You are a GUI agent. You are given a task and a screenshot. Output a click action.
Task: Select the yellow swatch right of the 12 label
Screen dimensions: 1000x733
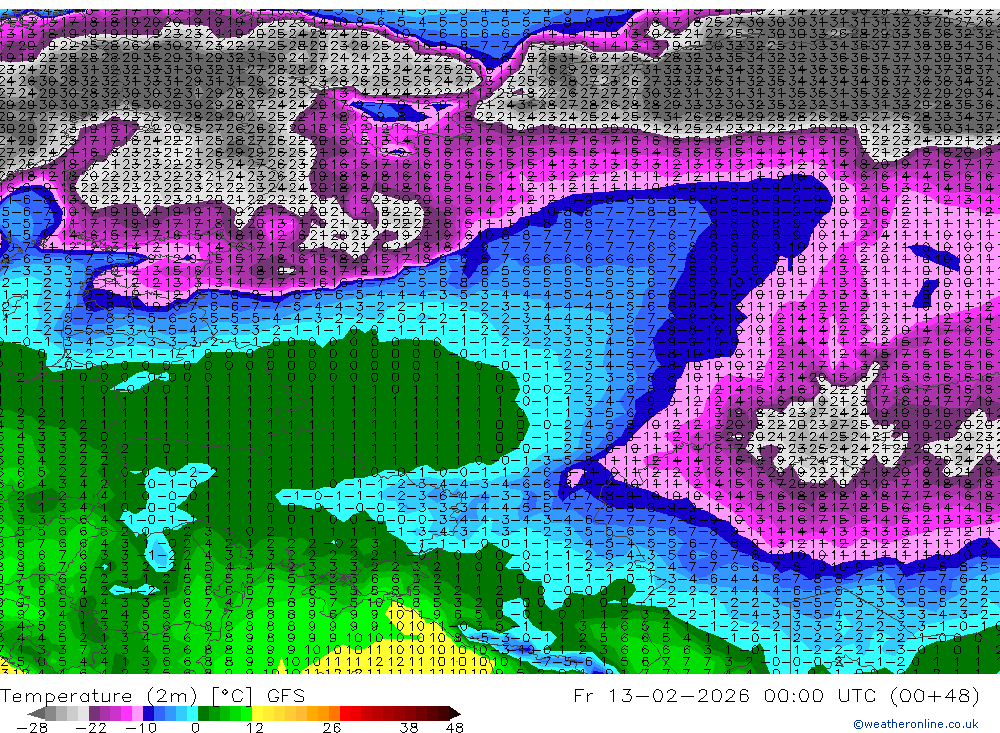click(257, 714)
